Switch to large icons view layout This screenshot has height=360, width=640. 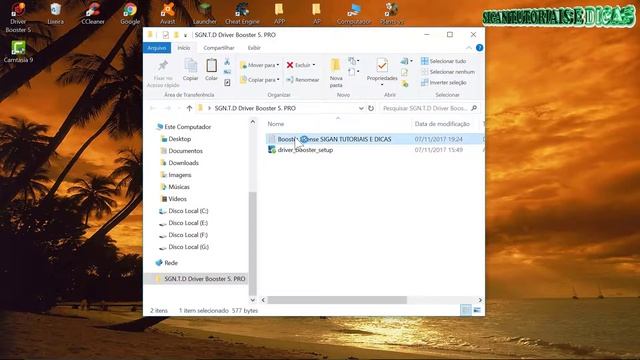pos(477,310)
